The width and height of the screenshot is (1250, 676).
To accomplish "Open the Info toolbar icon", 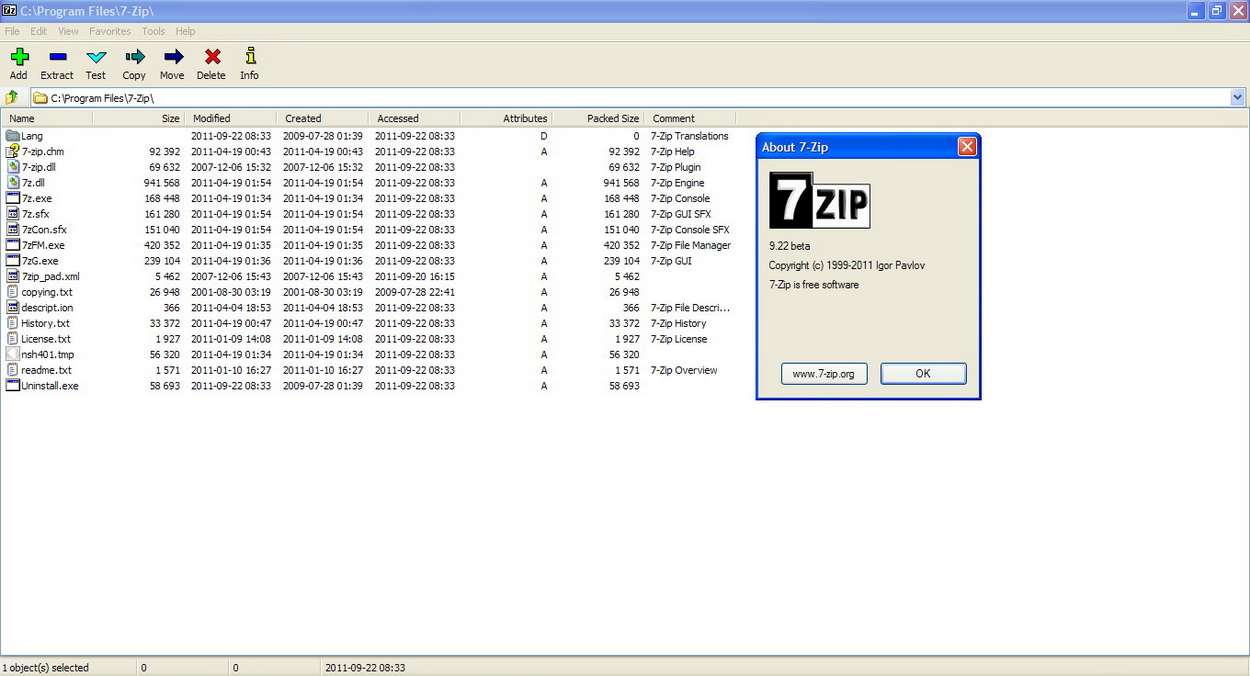I will pos(249,58).
